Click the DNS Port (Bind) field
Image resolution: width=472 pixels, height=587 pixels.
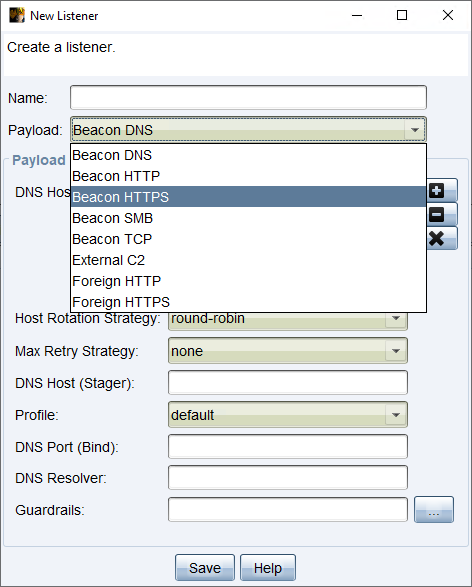[288, 446]
